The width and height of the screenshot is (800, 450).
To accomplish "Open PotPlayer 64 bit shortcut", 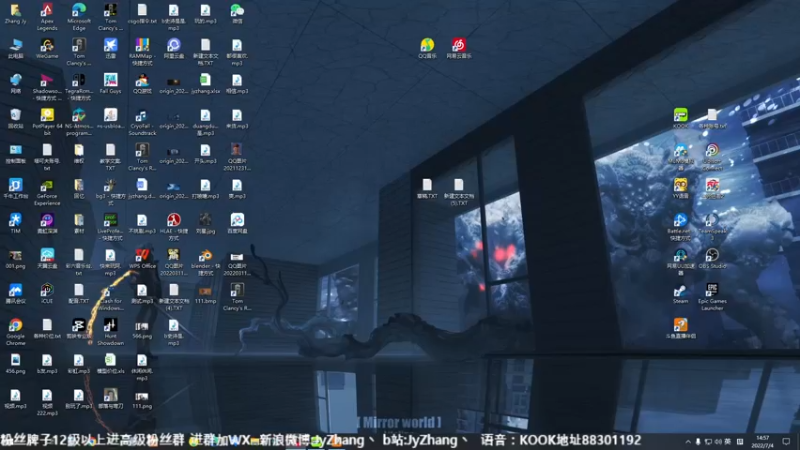I will point(47,121).
